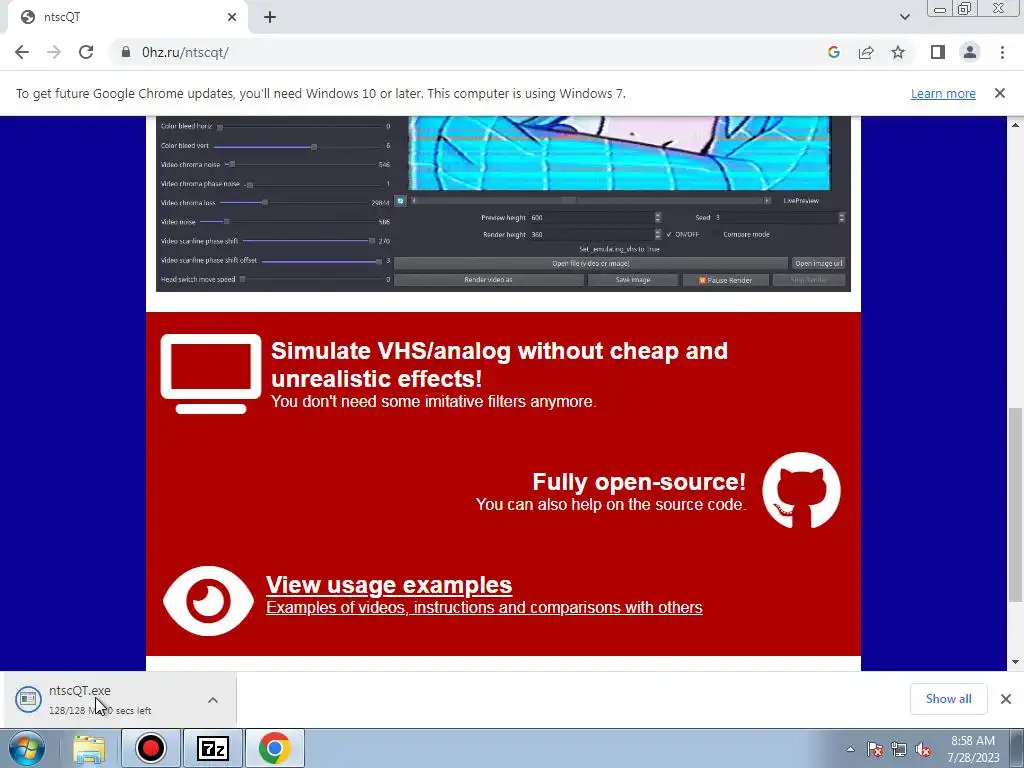Go back with the browser back arrow
The image size is (1024, 768).
22,52
